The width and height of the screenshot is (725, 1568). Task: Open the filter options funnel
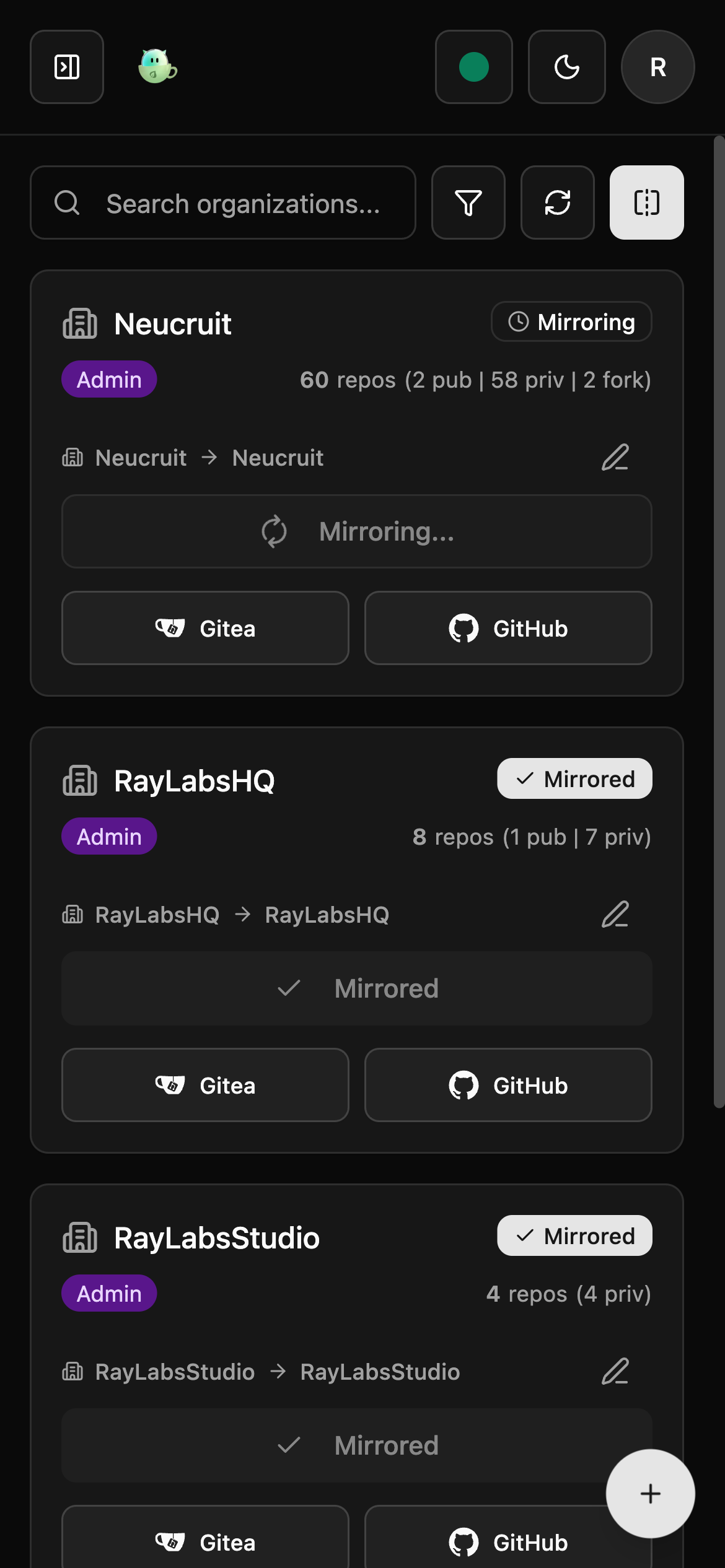468,203
